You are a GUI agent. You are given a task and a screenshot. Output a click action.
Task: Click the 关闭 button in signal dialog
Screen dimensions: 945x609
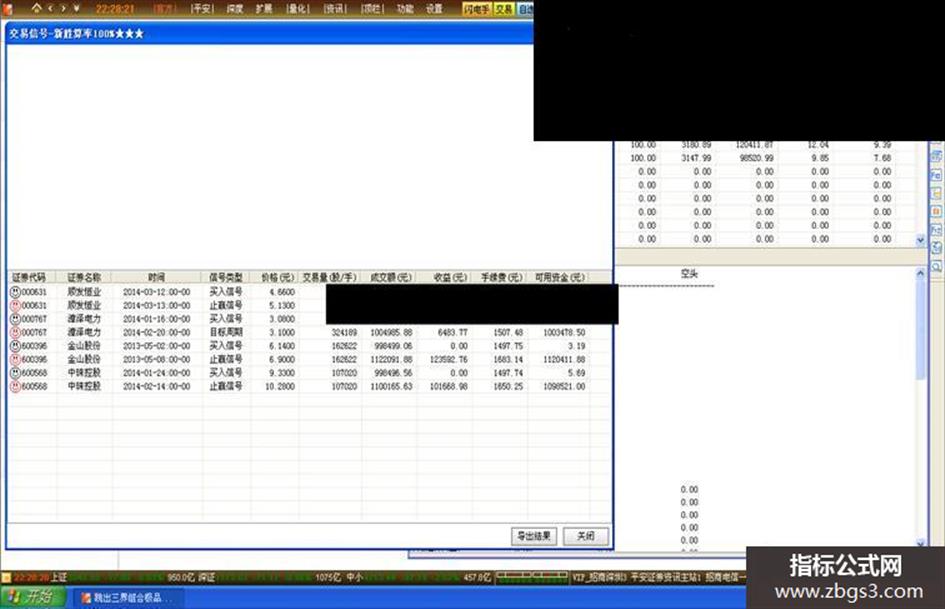pyautogui.click(x=586, y=535)
